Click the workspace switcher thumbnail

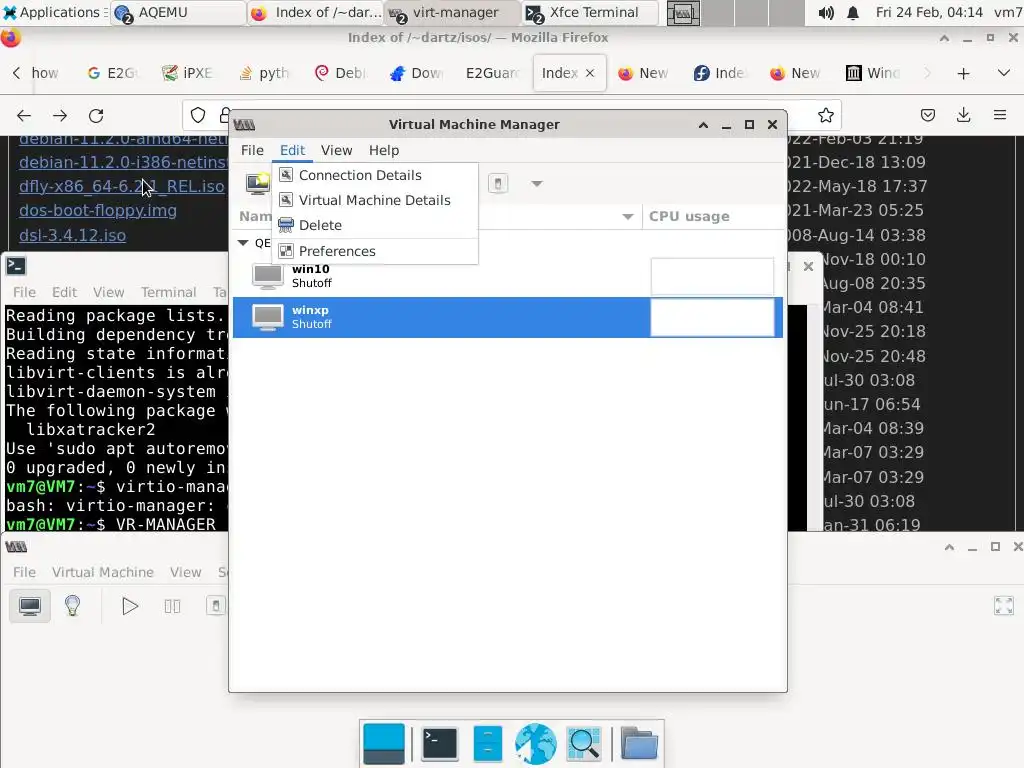[683, 13]
